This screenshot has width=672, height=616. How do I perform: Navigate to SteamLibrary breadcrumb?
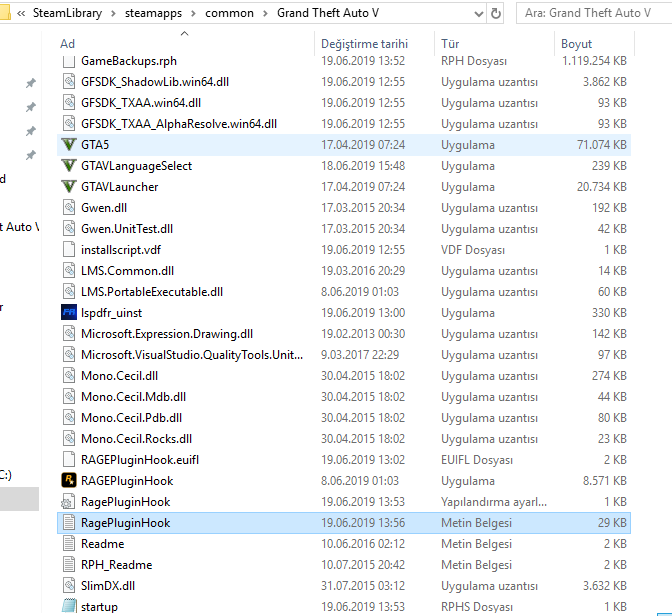[68, 13]
